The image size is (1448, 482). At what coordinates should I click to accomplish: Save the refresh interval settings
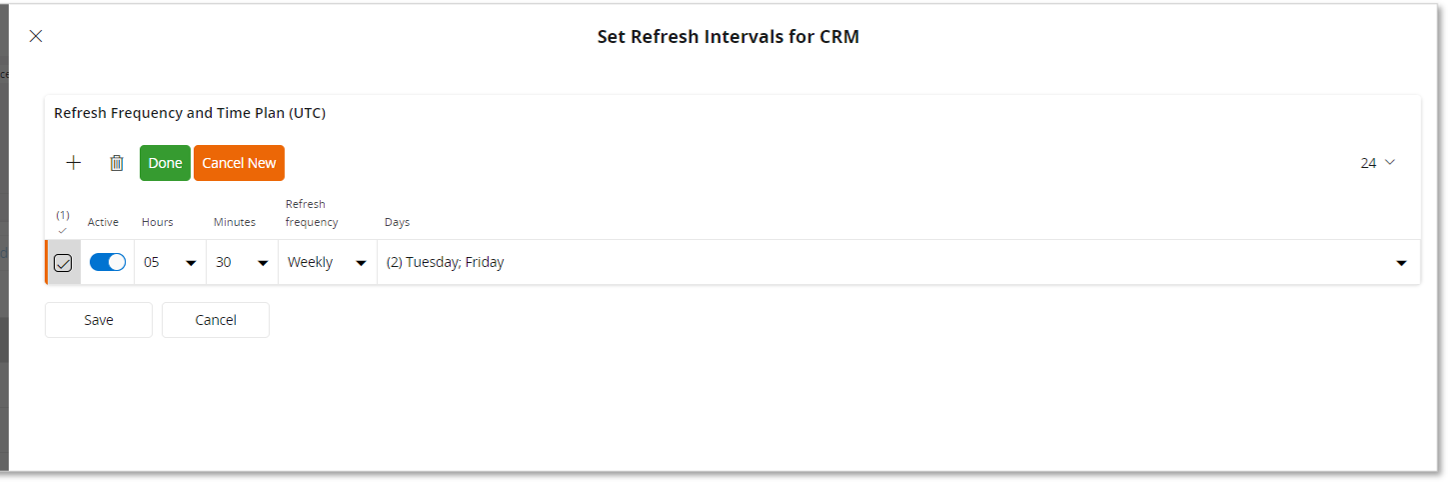point(99,320)
